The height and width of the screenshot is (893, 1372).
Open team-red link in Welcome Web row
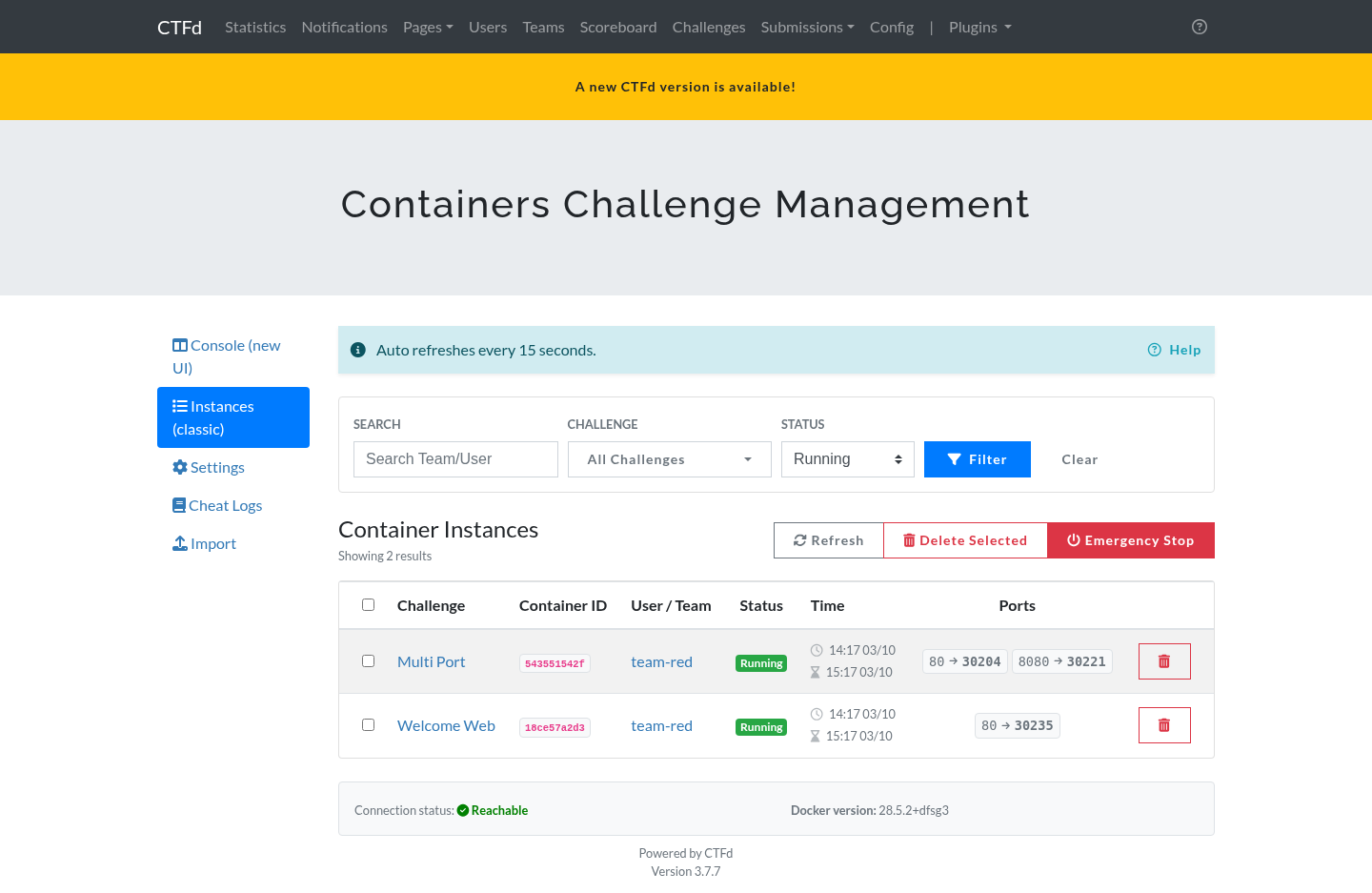click(x=661, y=725)
